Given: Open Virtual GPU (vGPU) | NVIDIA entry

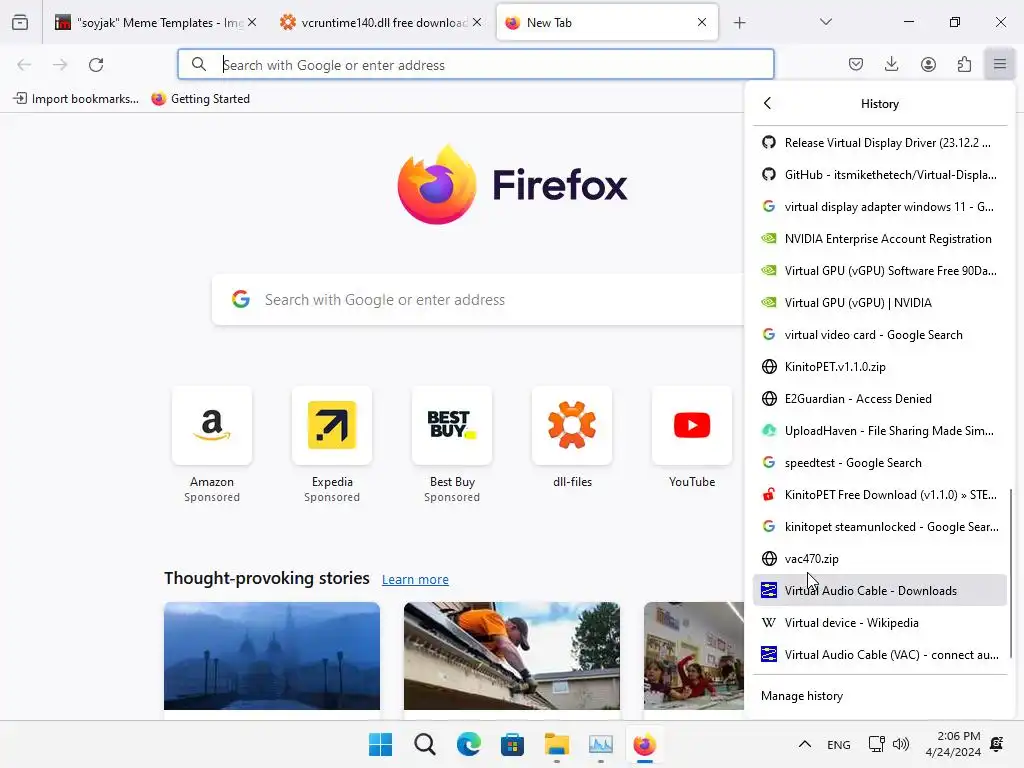Looking at the screenshot, I should 880,302.
